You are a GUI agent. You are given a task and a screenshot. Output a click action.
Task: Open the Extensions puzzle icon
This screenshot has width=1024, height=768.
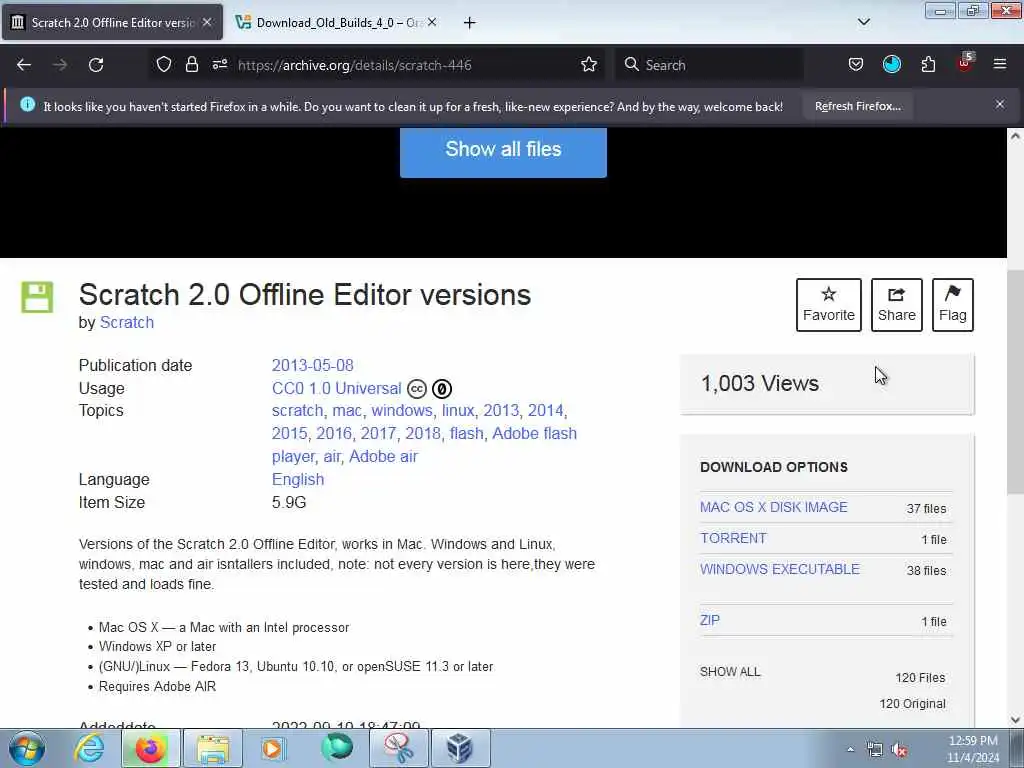928,64
